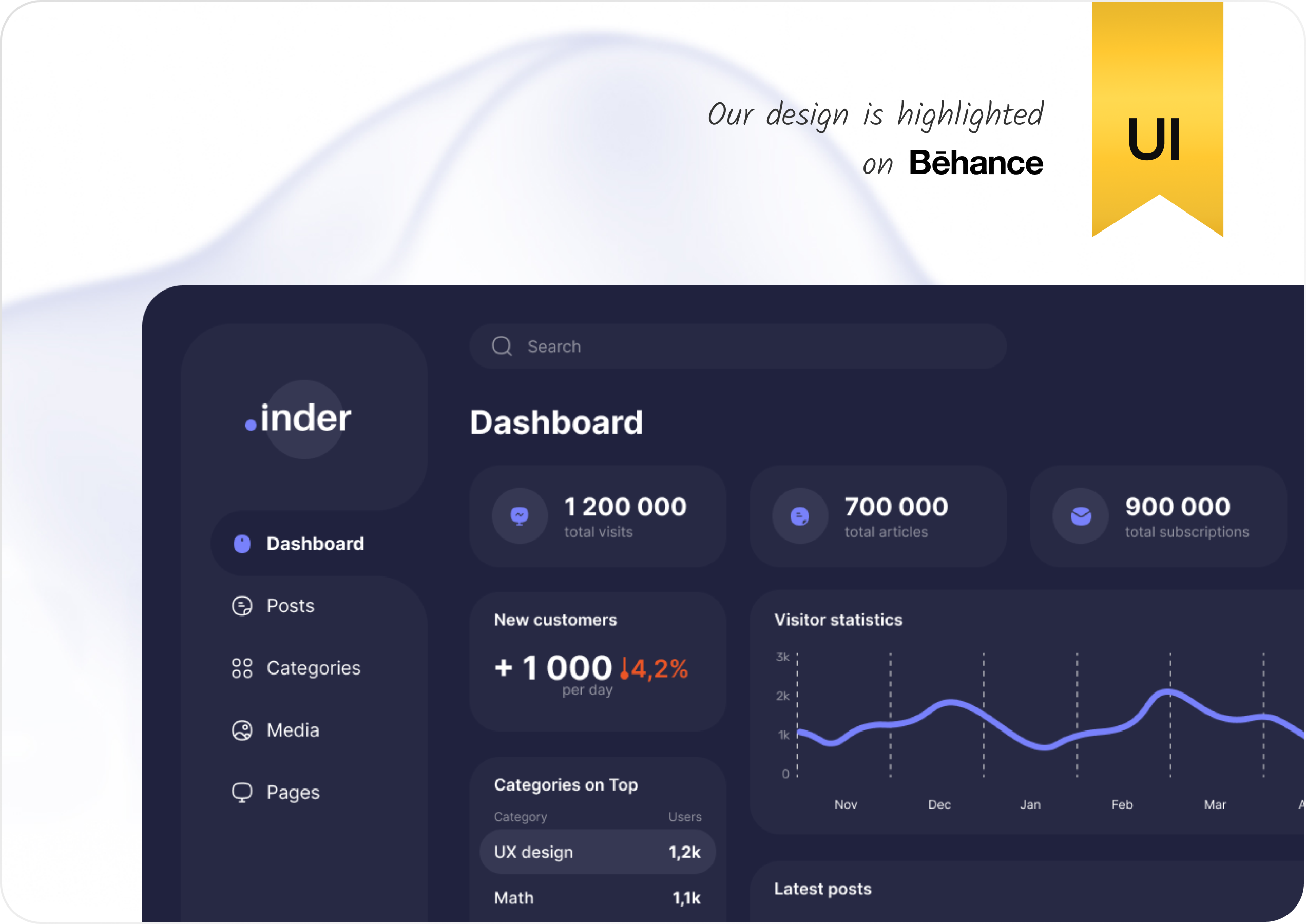The image size is (1306, 924).
Task: Go to the Media section
Action: click(x=293, y=730)
